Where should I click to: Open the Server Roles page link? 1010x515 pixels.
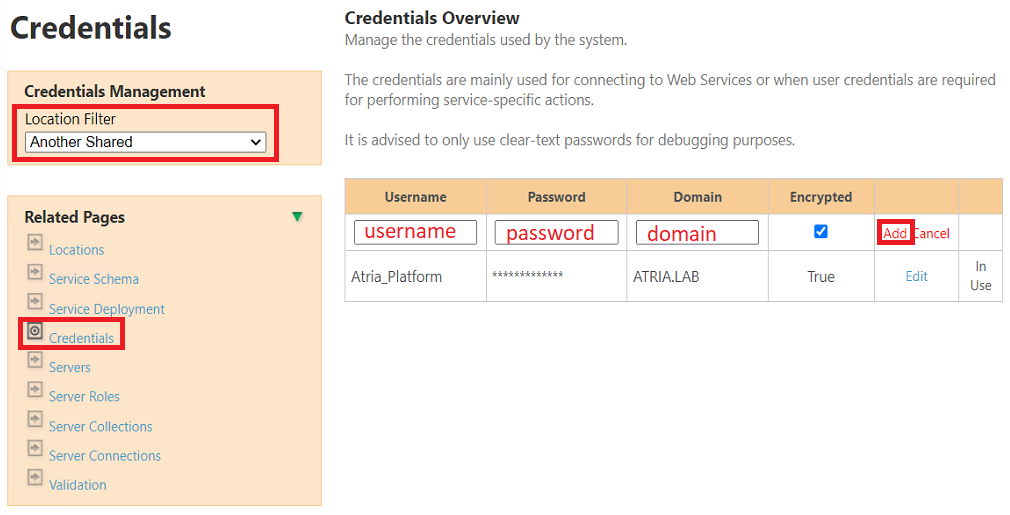click(84, 397)
